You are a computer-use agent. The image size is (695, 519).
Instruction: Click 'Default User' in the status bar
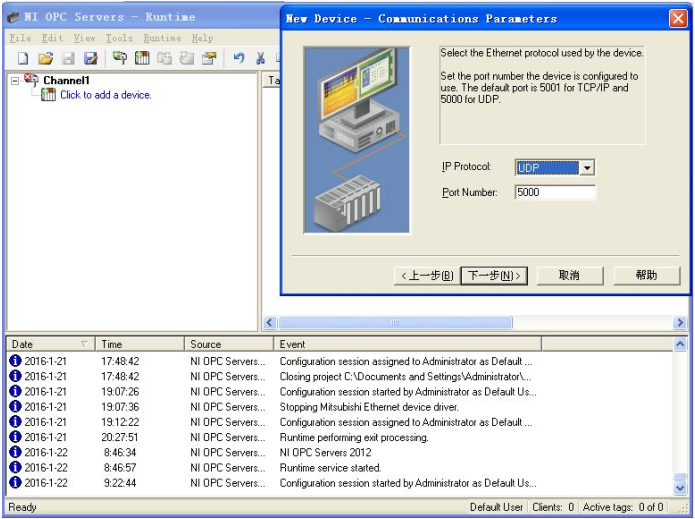point(496,507)
